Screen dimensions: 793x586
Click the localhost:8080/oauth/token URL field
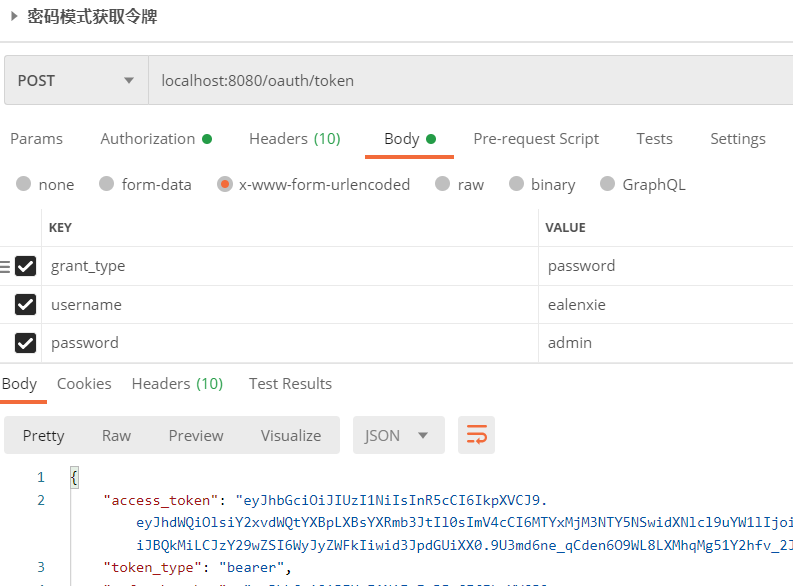470,80
